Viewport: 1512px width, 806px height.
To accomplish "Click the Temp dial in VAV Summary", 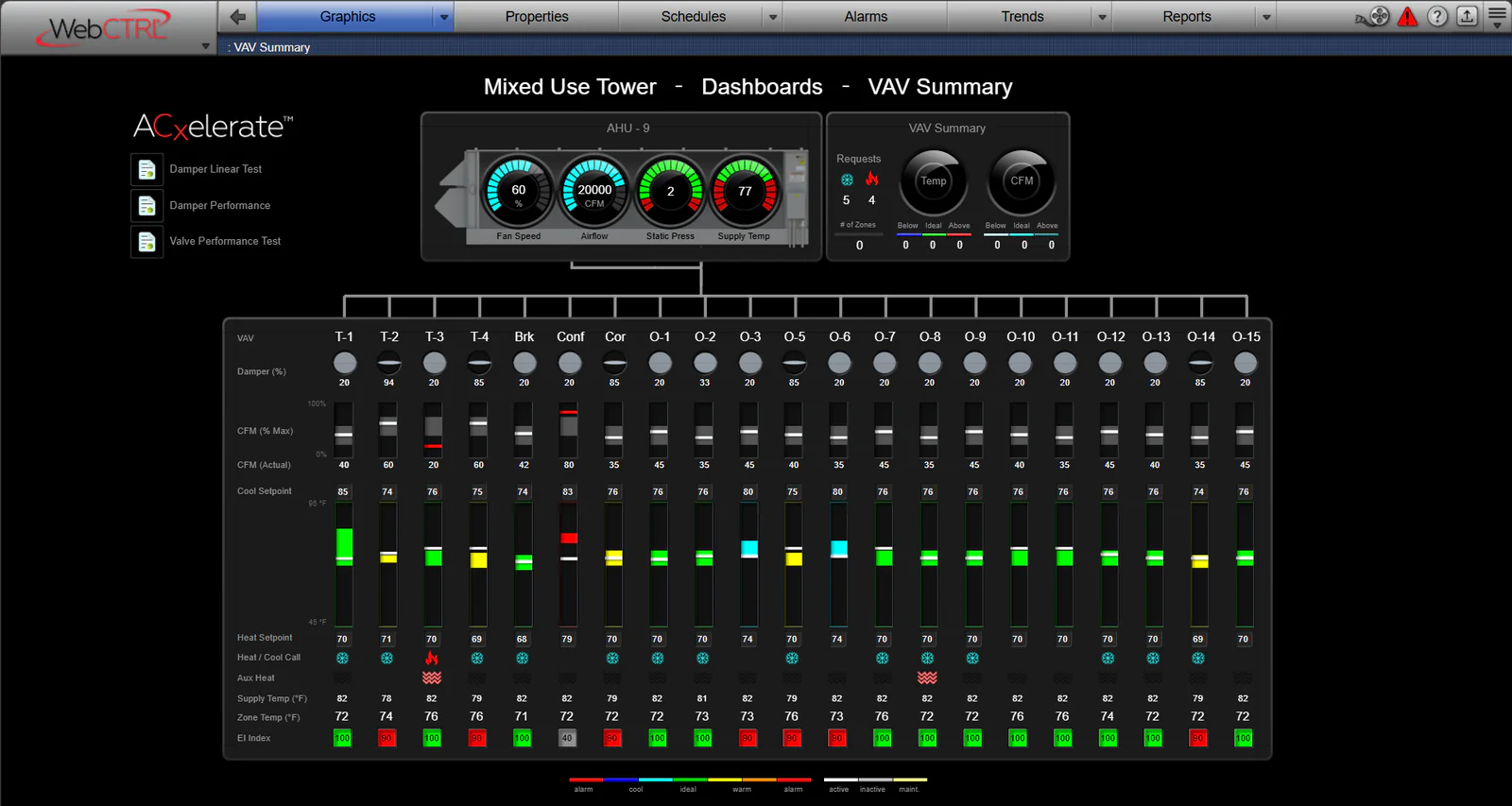I will point(934,181).
